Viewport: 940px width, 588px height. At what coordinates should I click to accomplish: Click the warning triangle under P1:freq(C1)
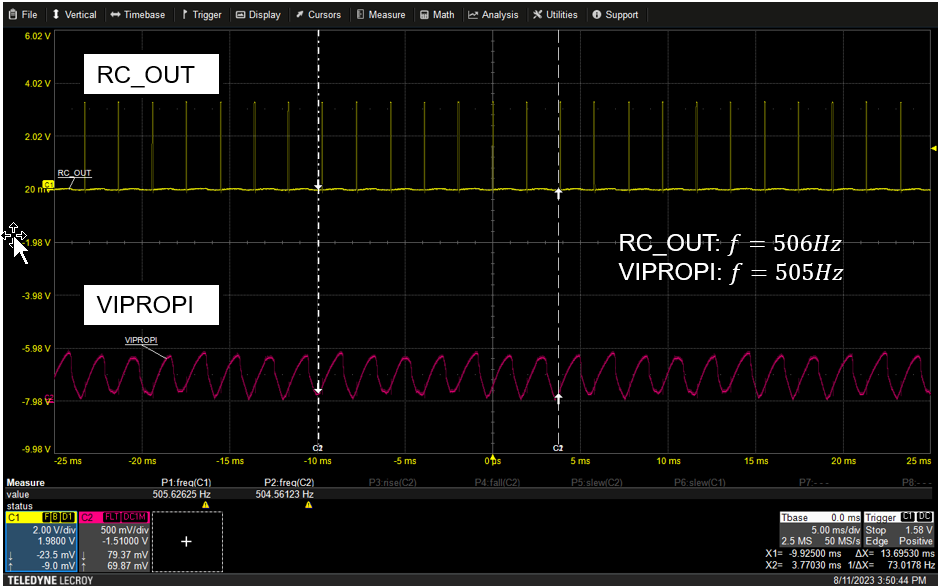[x=206, y=504]
